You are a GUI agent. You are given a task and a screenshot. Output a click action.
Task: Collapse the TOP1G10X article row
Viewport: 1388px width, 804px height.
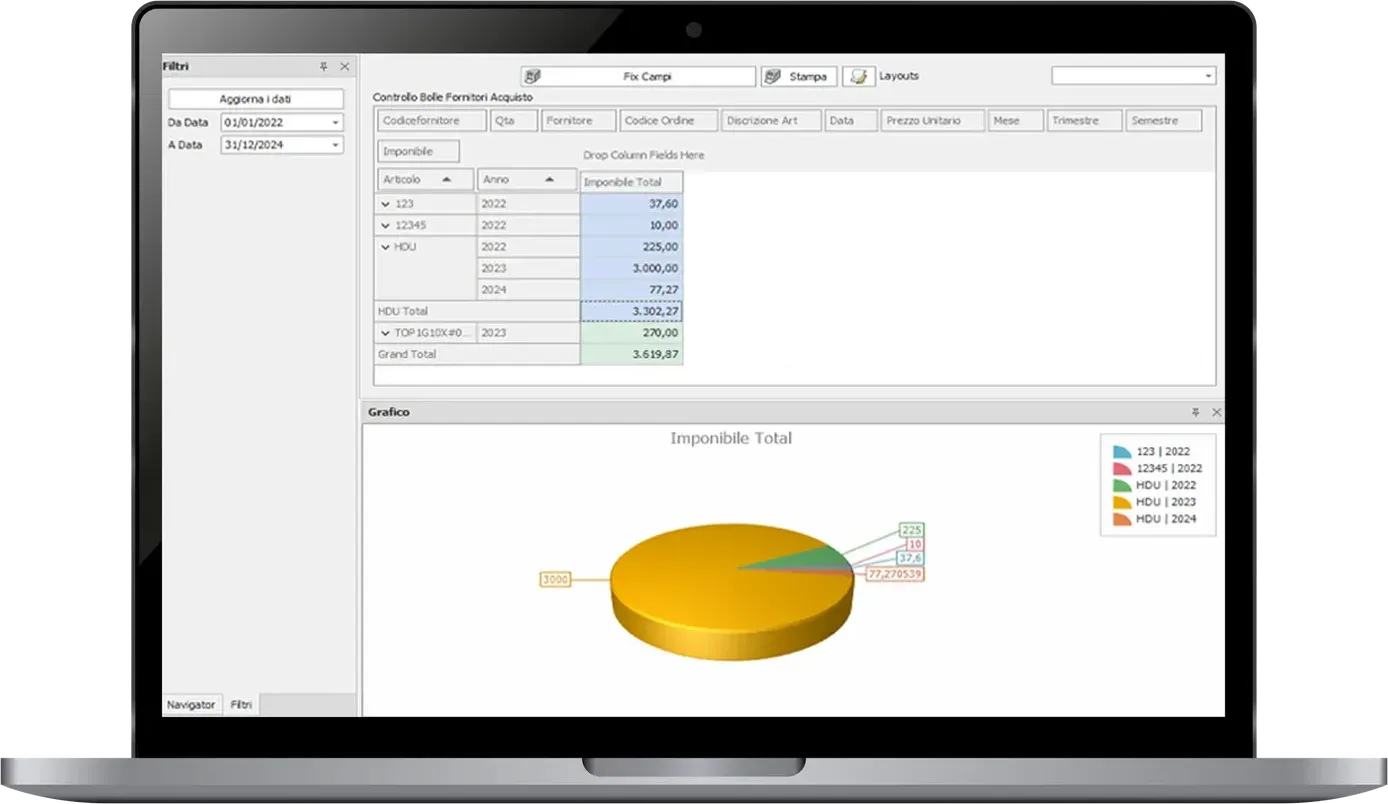(x=386, y=333)
